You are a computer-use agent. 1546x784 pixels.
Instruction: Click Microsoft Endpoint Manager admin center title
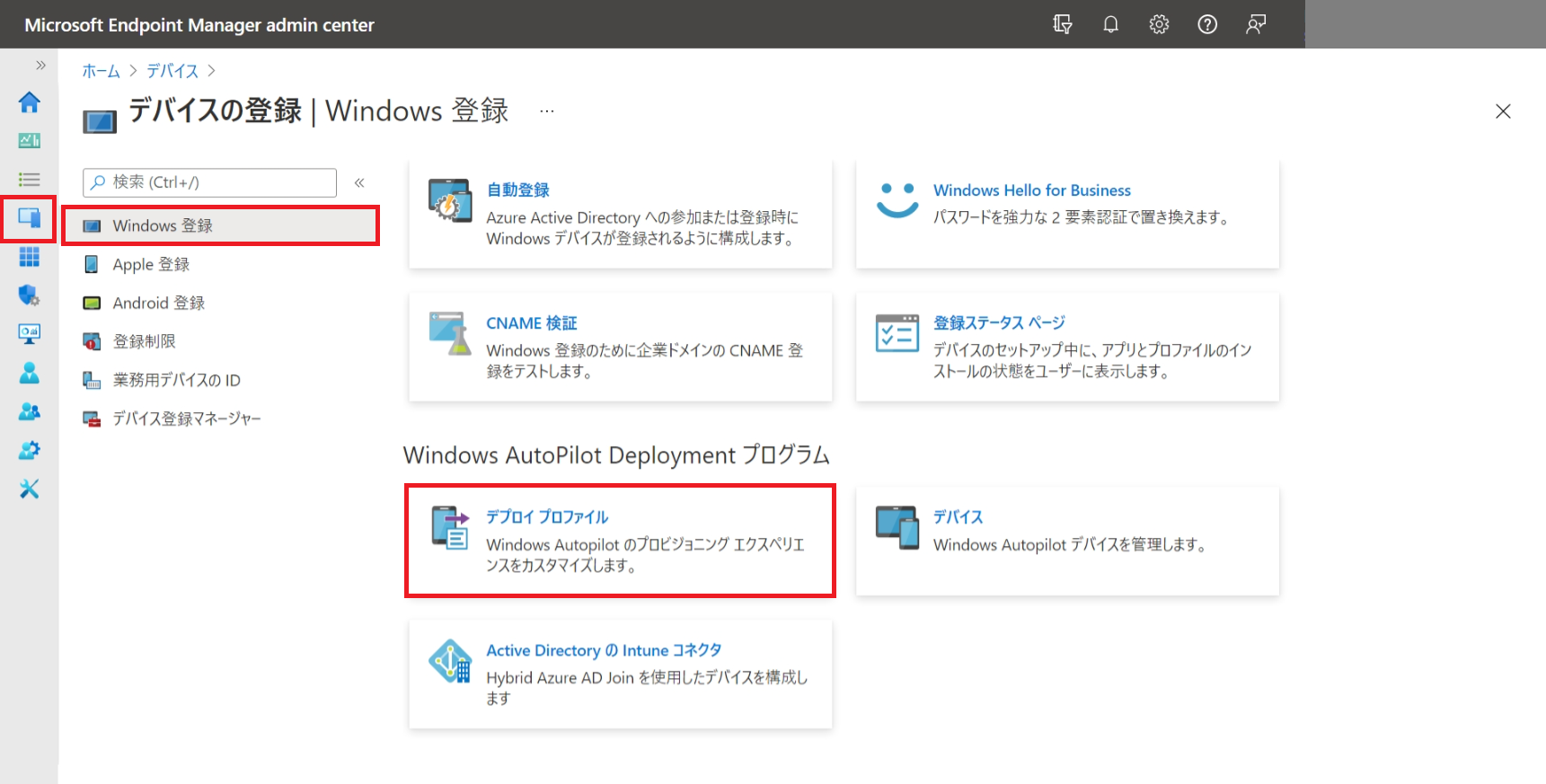tap(199, 25)
